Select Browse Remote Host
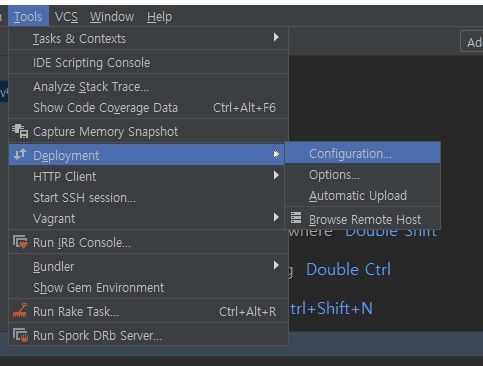483x366 pixels. (x=363, y=219)
